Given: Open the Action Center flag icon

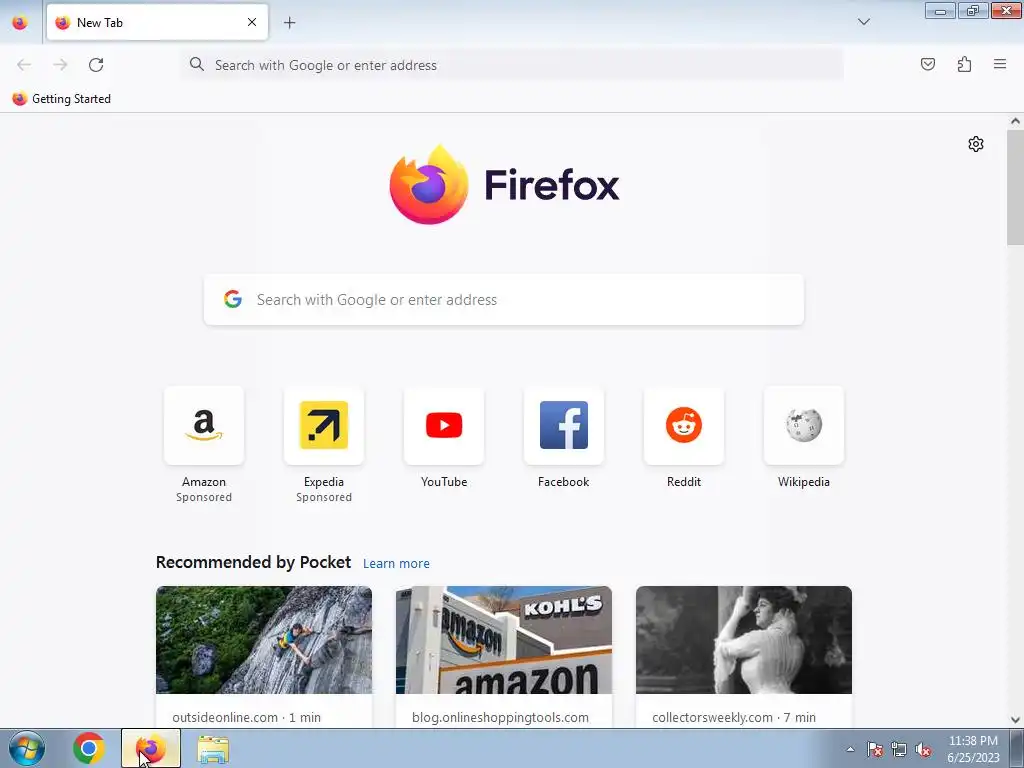Looking at the screenshot, I should (875, 749).
